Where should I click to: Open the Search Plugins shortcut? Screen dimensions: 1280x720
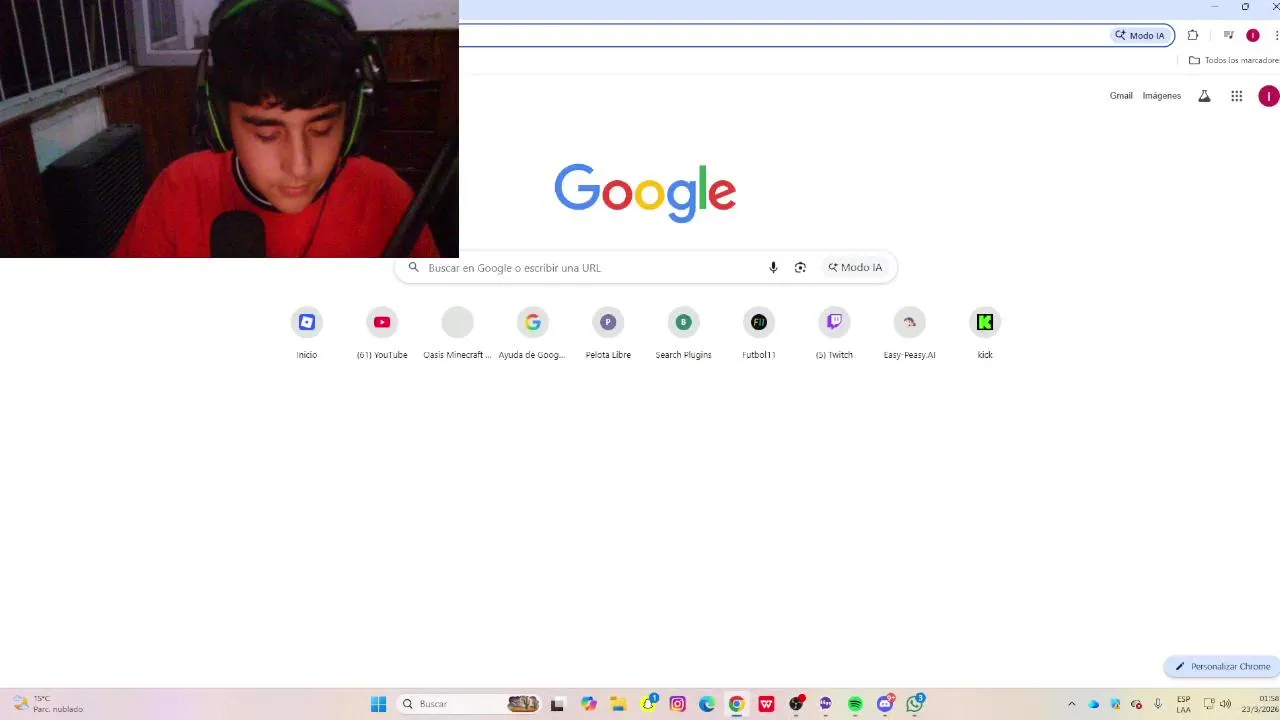click(x=683, y=333)
